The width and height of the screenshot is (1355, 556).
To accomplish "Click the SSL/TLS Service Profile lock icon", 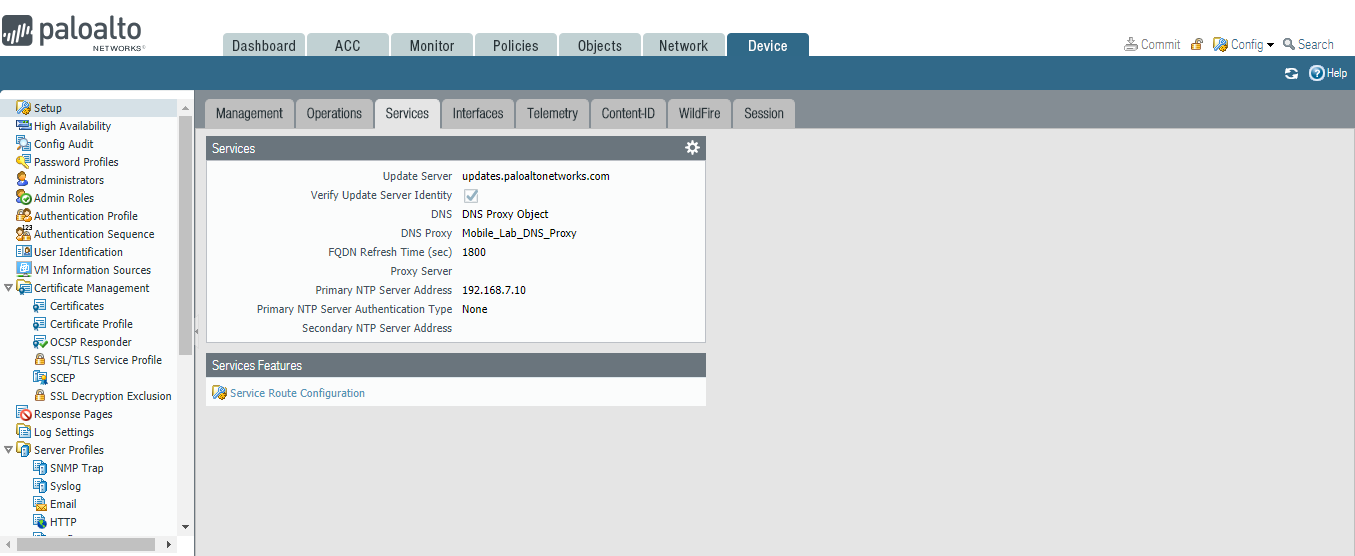I will pos(40,360).
